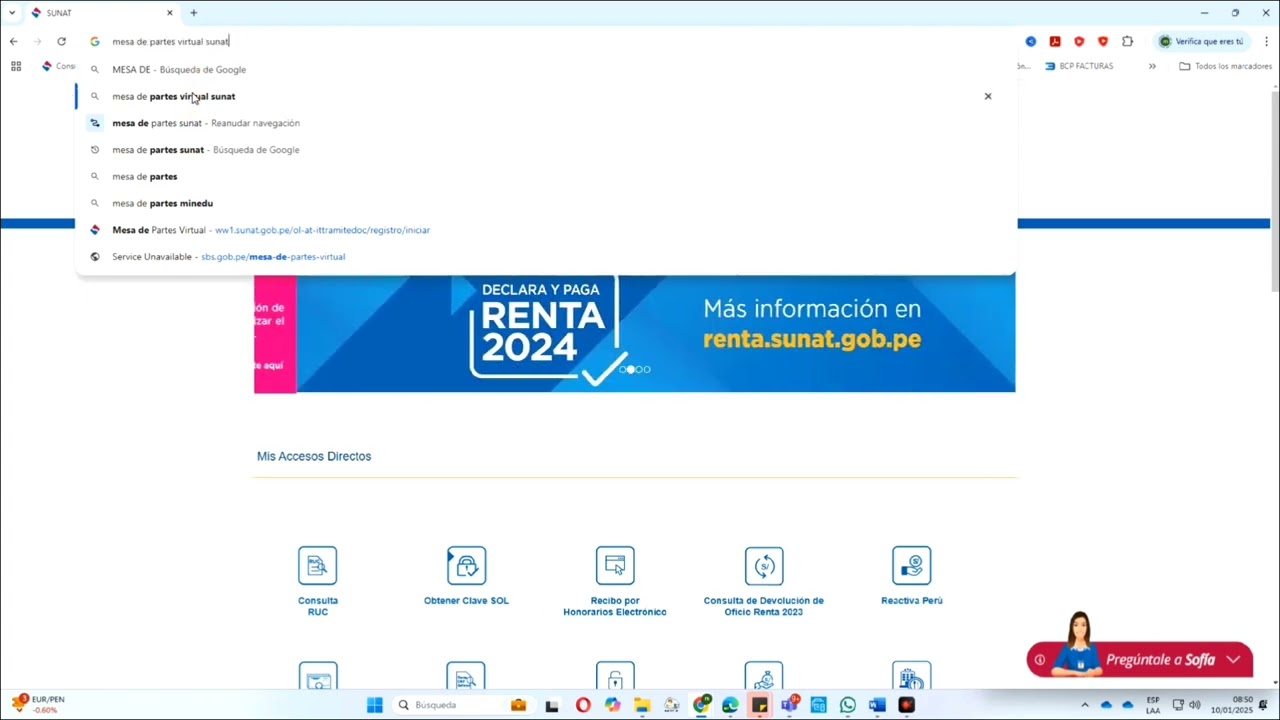
Task: Close the SUNAT browser tab
Action: (x=169, y=13)
